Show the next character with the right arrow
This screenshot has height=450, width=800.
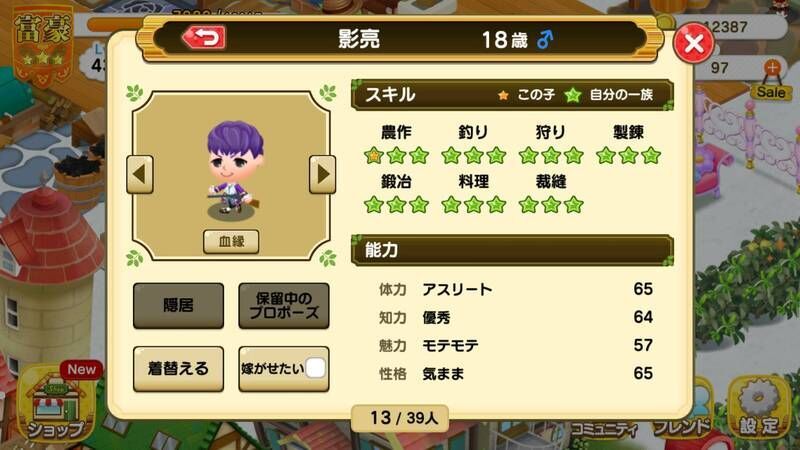322,174
